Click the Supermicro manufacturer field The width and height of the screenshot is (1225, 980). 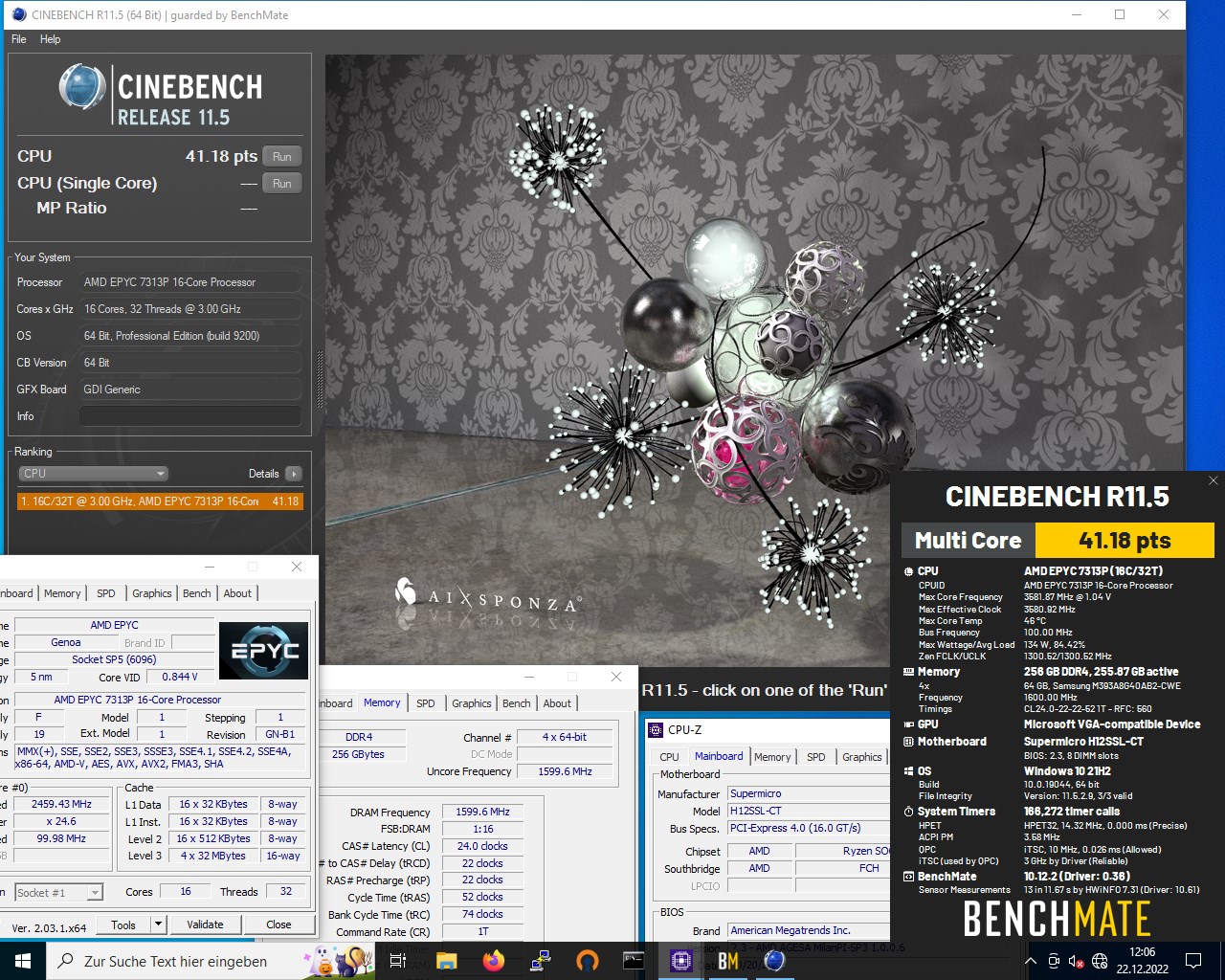pyautogui.click(x=809, y=793)
